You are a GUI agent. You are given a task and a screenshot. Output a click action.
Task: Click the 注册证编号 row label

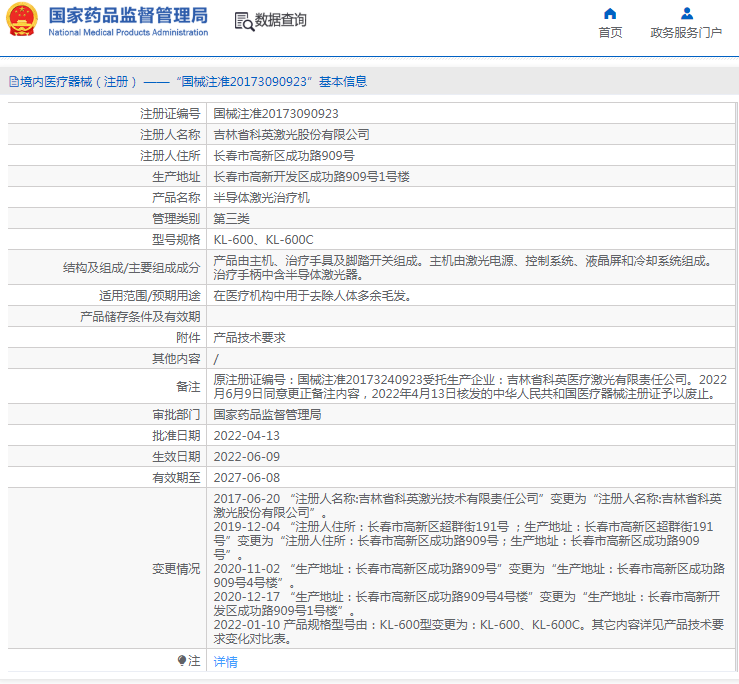(170, 114)
